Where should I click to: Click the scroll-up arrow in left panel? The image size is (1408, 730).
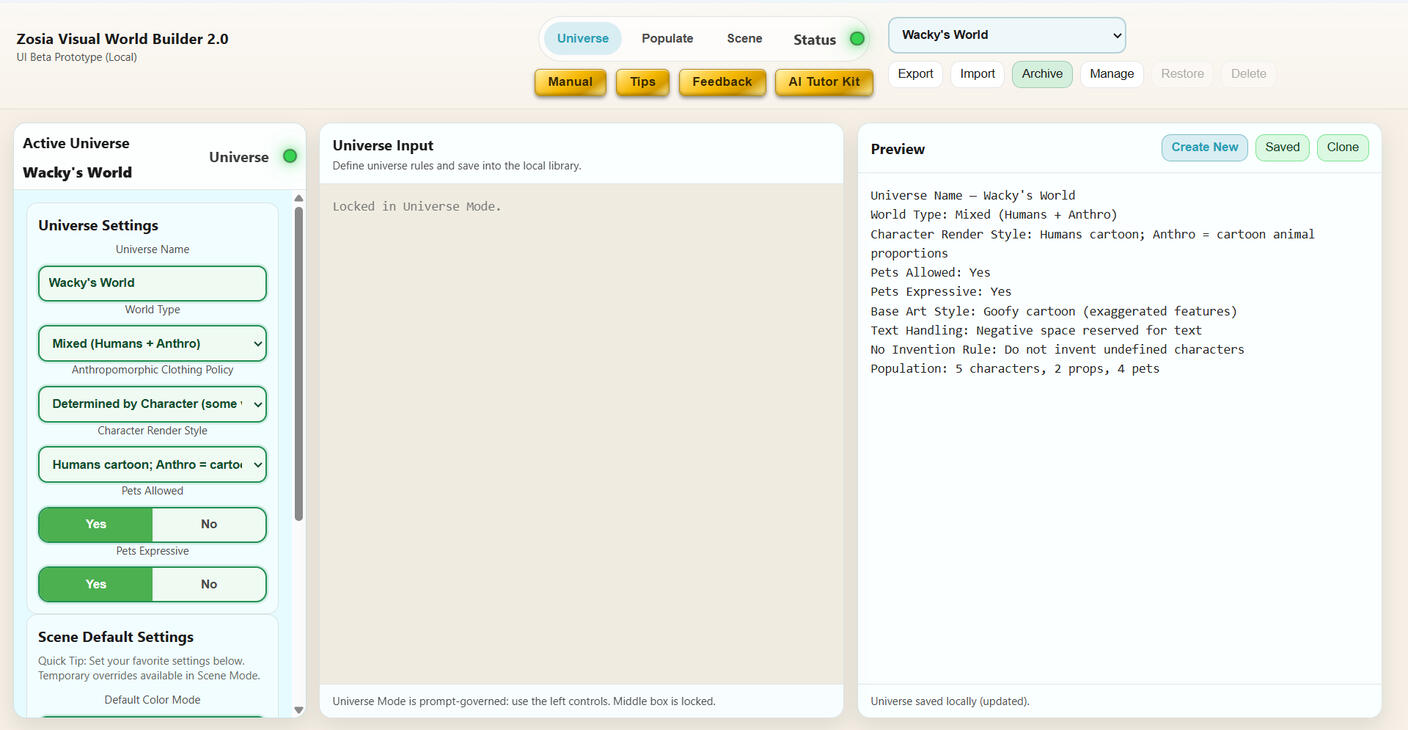tap(298, 198)
